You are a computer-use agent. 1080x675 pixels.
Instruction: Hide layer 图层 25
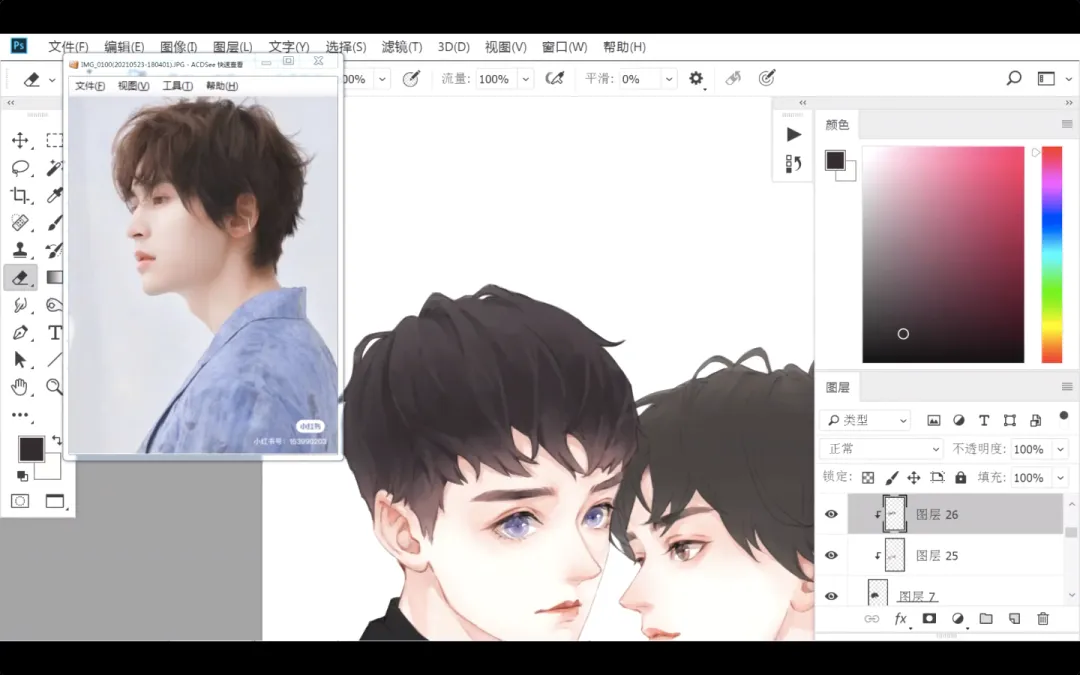(831, 555)
